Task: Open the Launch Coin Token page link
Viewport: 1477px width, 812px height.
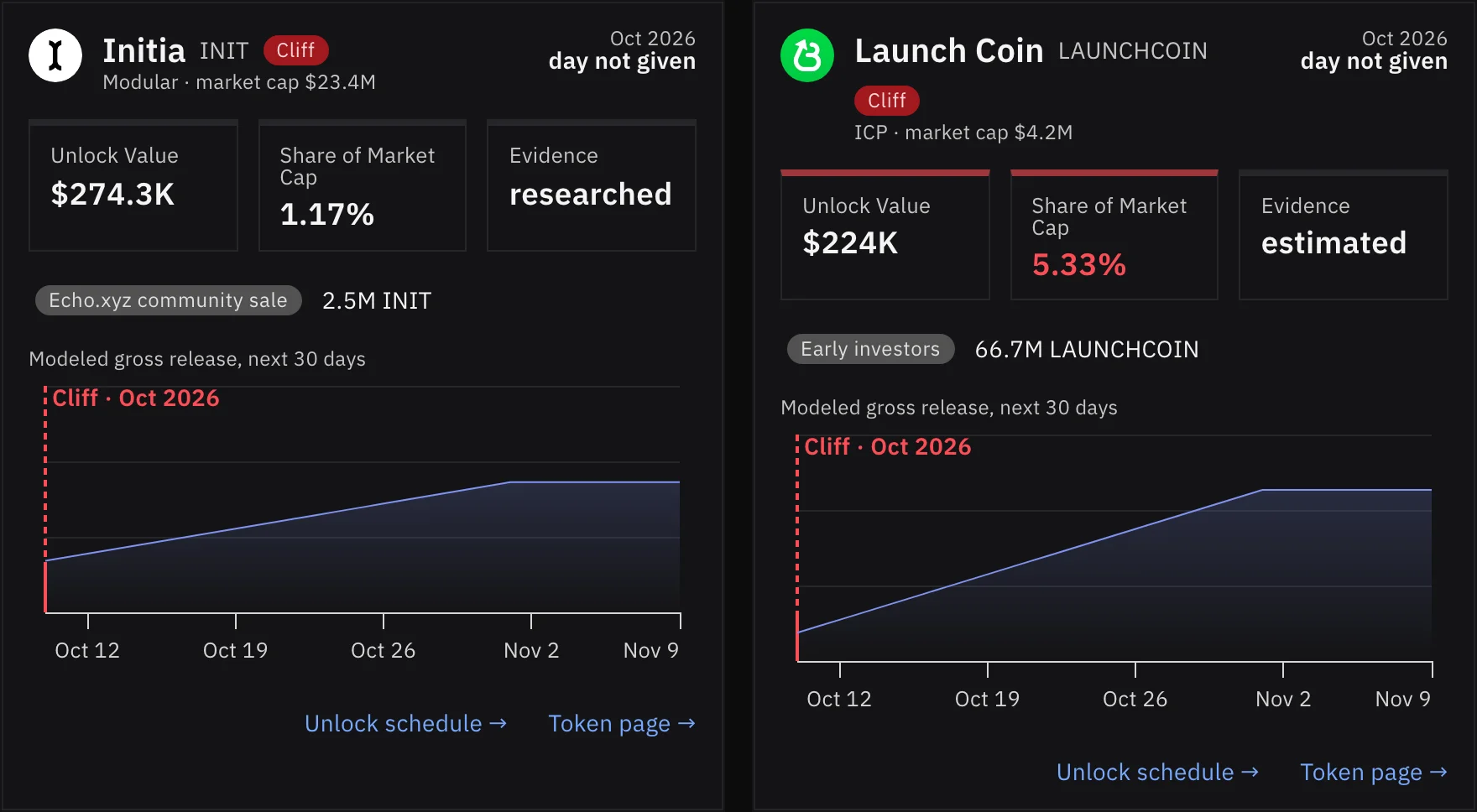Action: (x=1374, y=772)
